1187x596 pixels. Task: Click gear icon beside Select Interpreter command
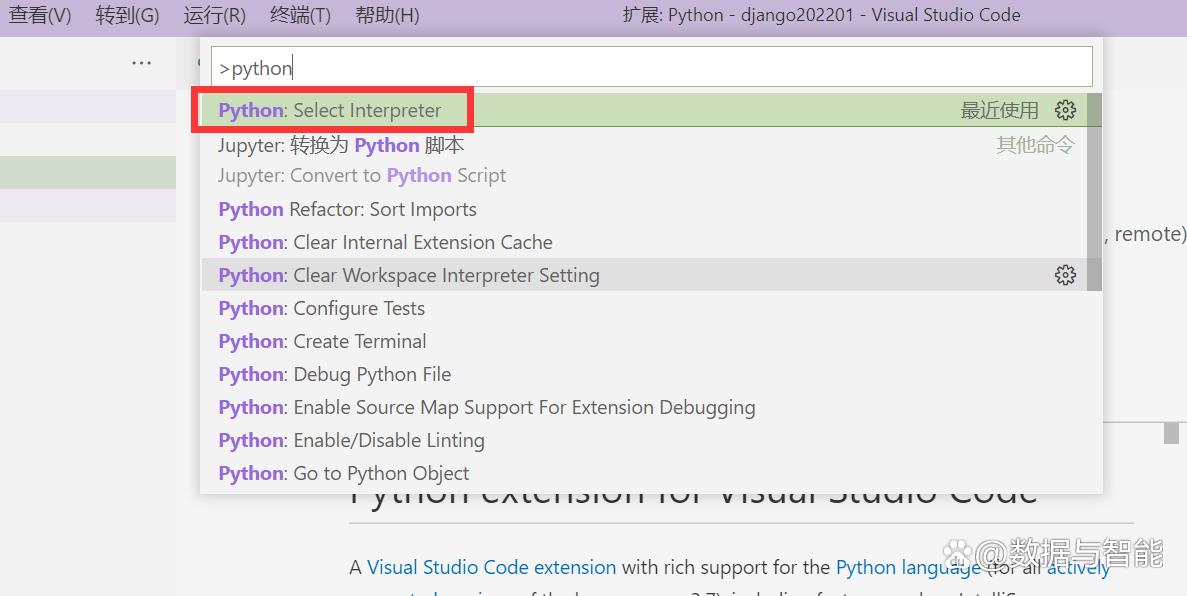pyautogui.click(x=1065, y=110)
